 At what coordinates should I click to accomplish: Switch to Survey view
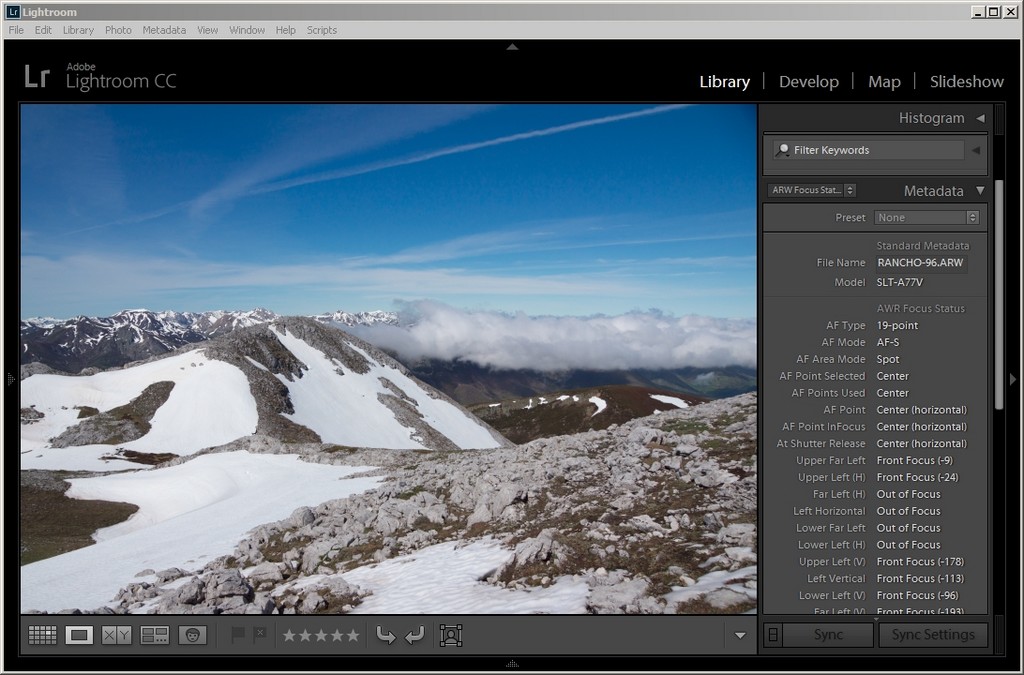(155, 635)
